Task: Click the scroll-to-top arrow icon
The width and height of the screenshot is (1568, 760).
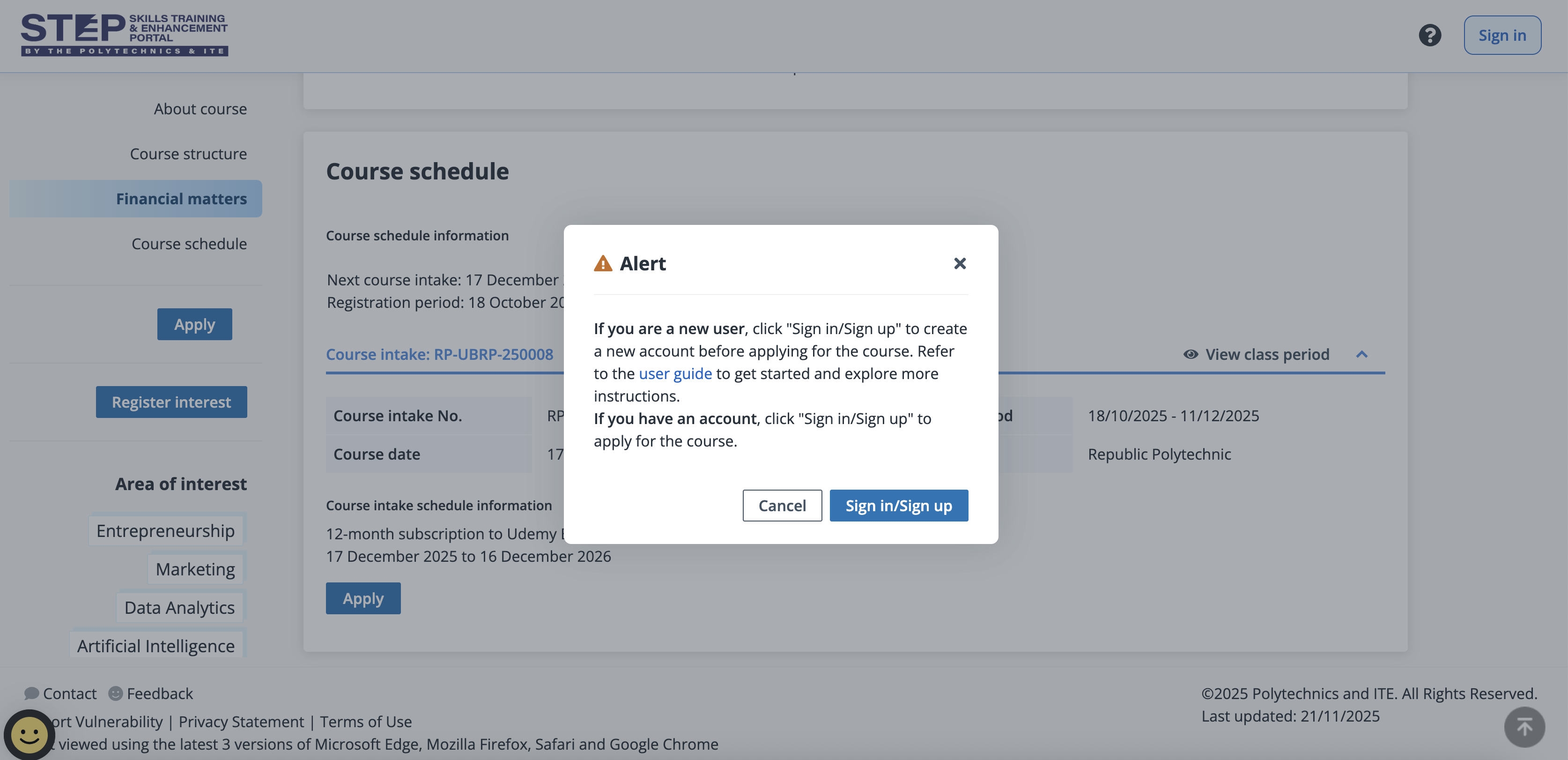Action: click(1524, 727)
